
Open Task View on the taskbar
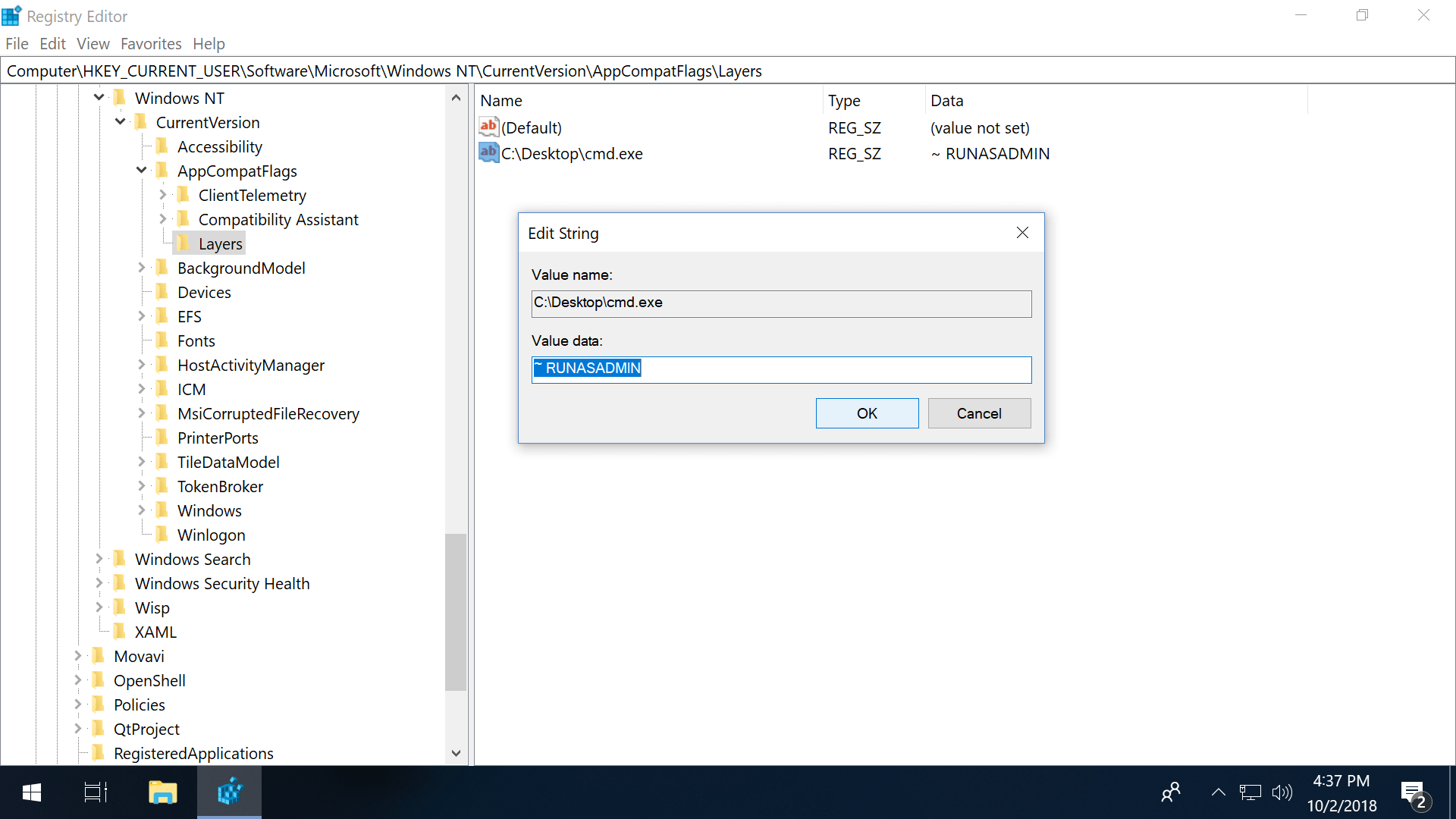pyautogui.click(x=96, y=792)
